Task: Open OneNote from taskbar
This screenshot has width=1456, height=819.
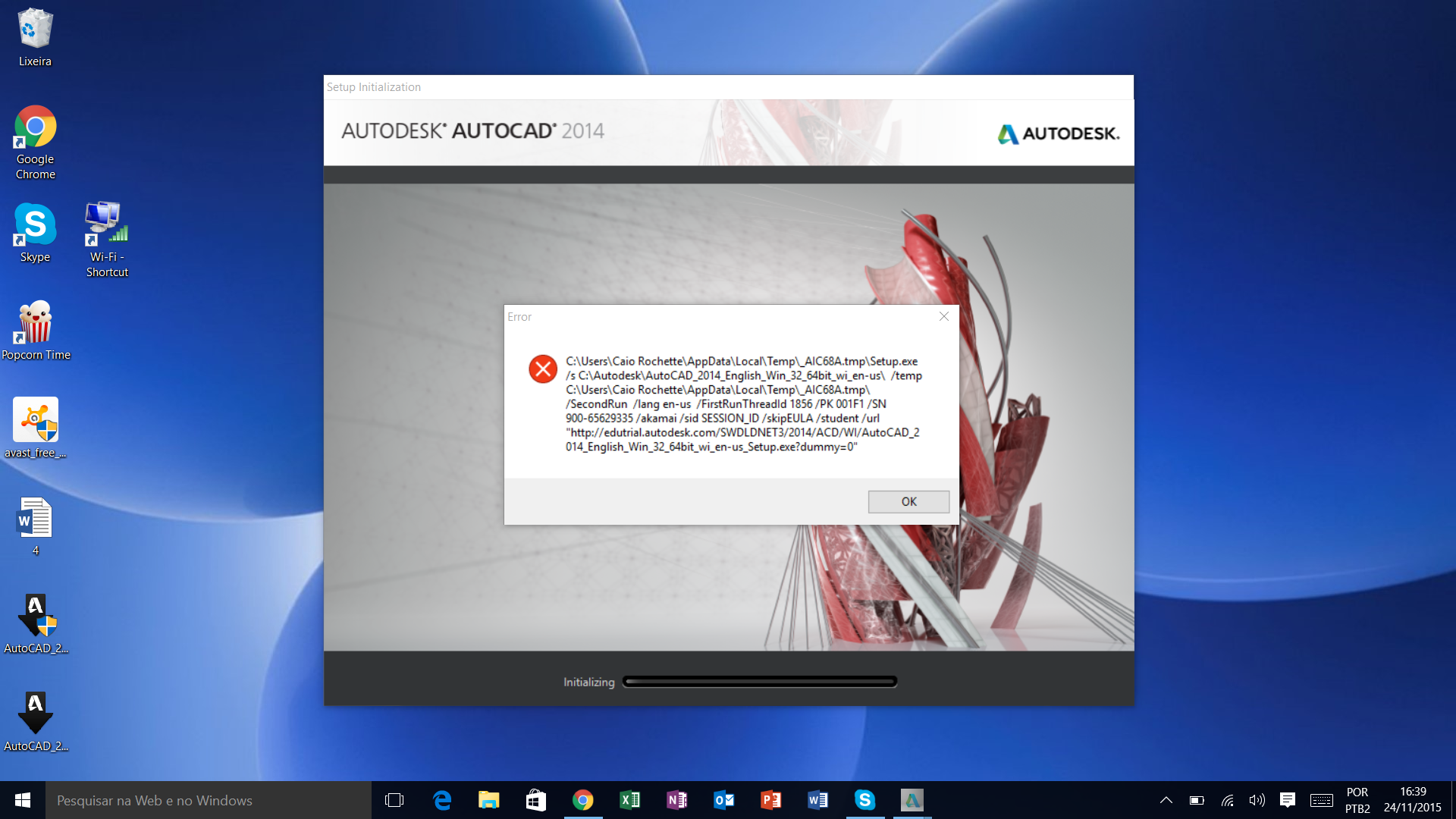Action: pyautogui.click(x=676, y=800)
